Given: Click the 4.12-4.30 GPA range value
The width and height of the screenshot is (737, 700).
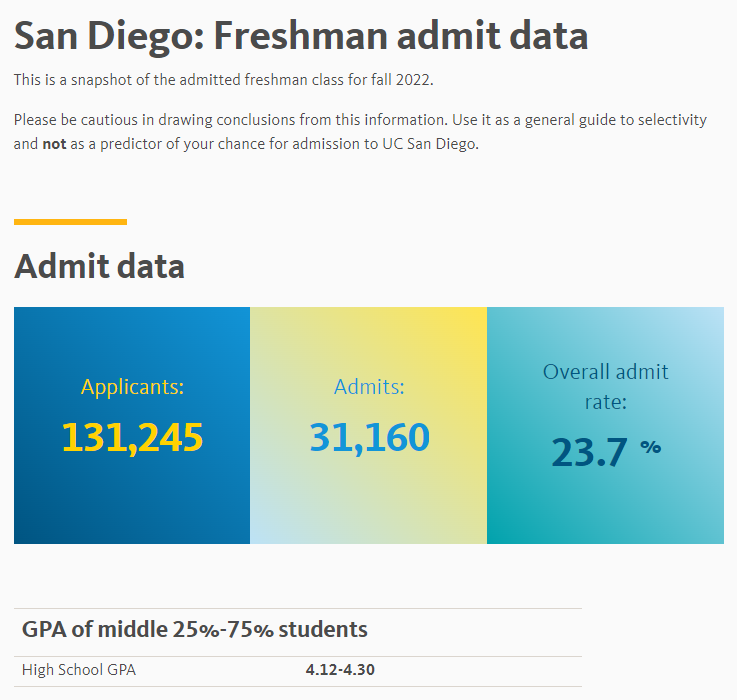Looking at the screenshot, I should pos(340,670).
